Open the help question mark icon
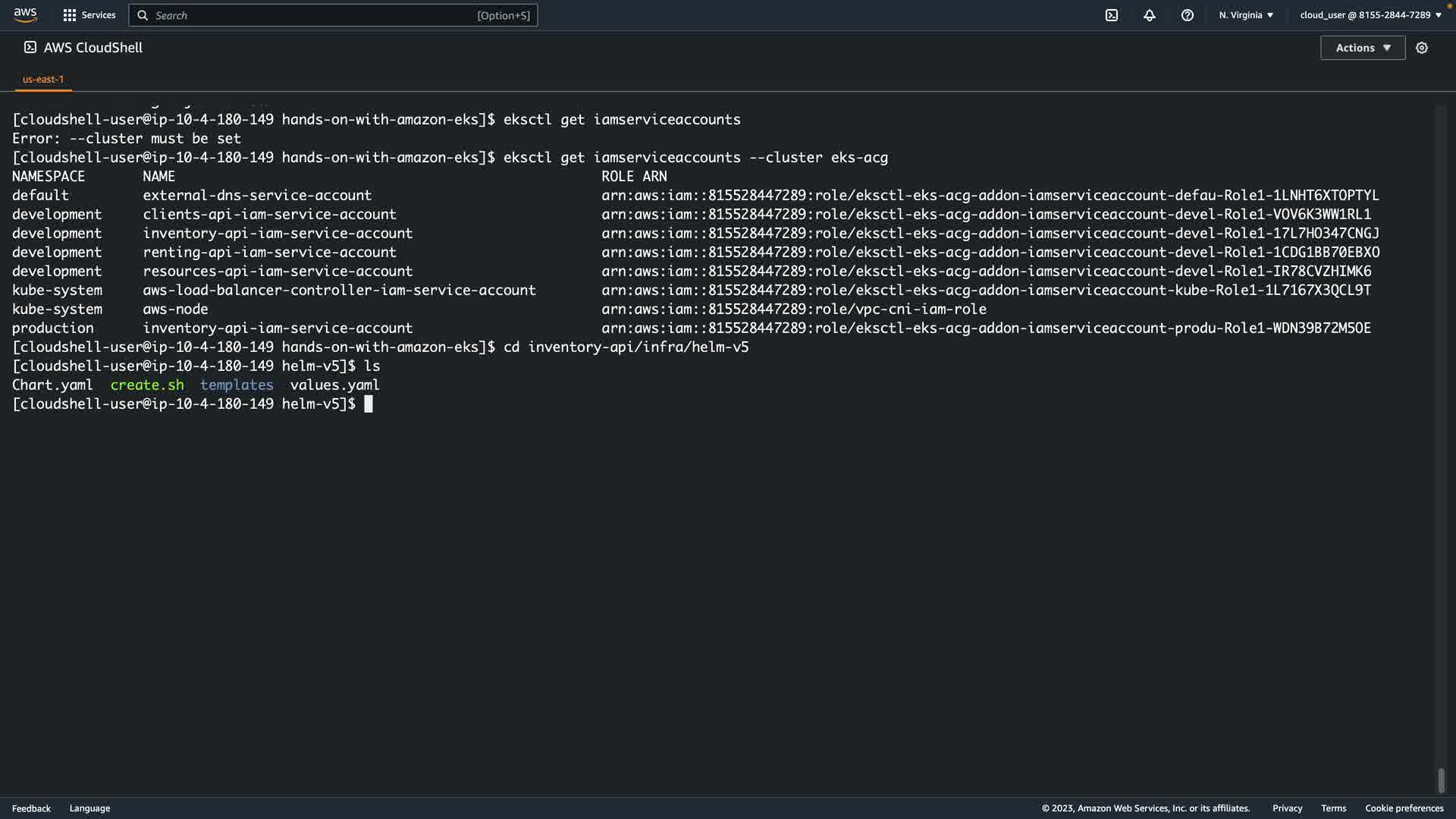The width and height of the screenshot is (1456, 819). click(x=1188, y=15)
